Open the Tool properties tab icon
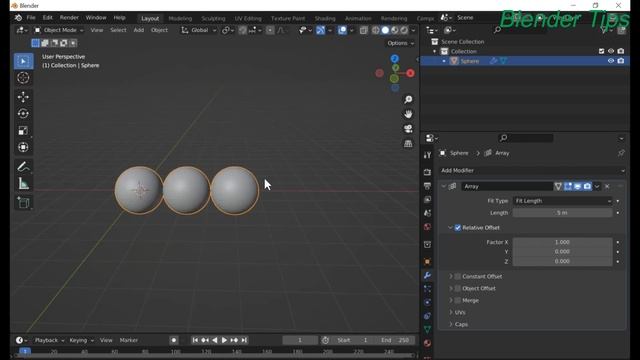The width and height of the screenshot is (640, 360). 427,155
